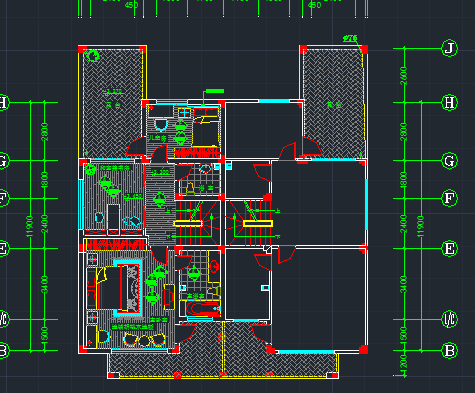Click the 儿童房 room label

coord(158,138)
